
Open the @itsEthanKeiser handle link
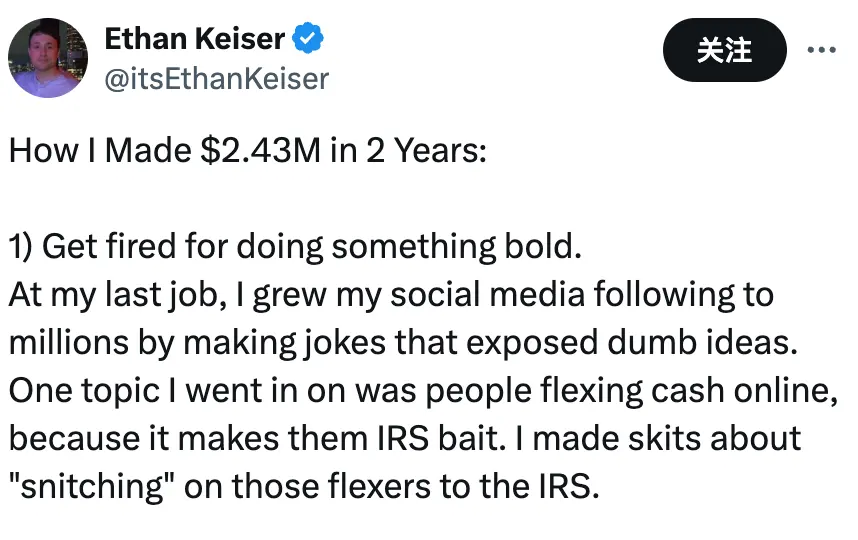click(216, 78)
